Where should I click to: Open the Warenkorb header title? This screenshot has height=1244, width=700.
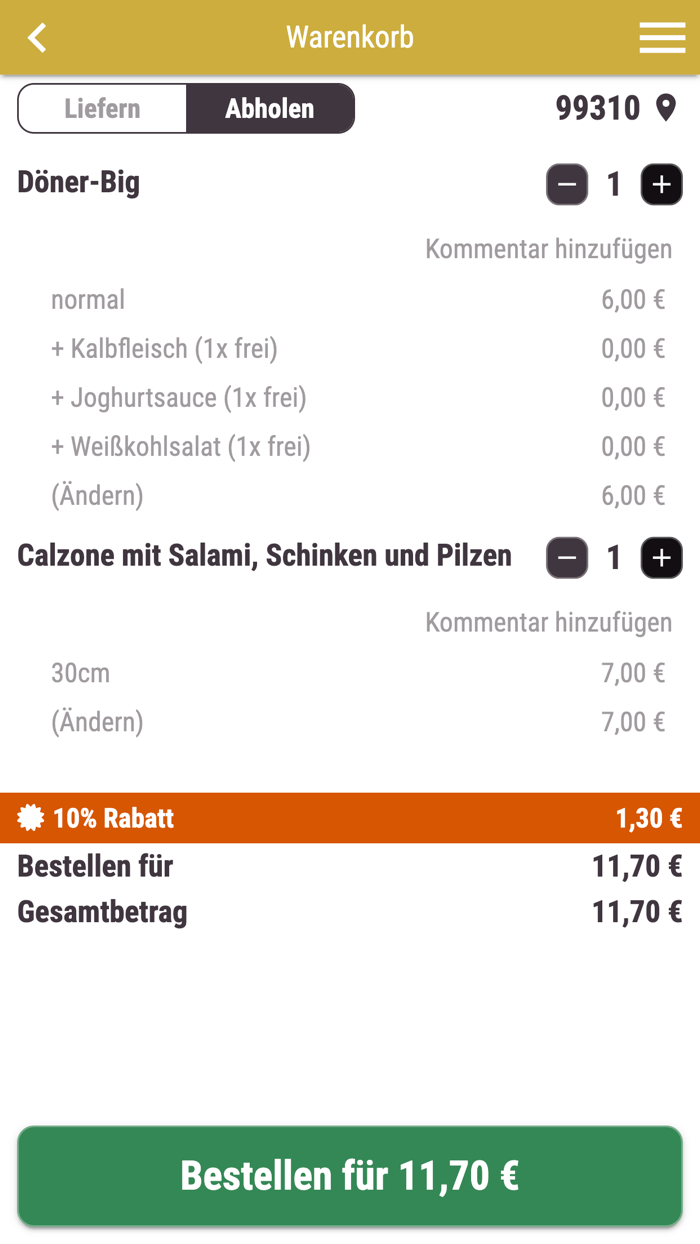pos(349,37)
